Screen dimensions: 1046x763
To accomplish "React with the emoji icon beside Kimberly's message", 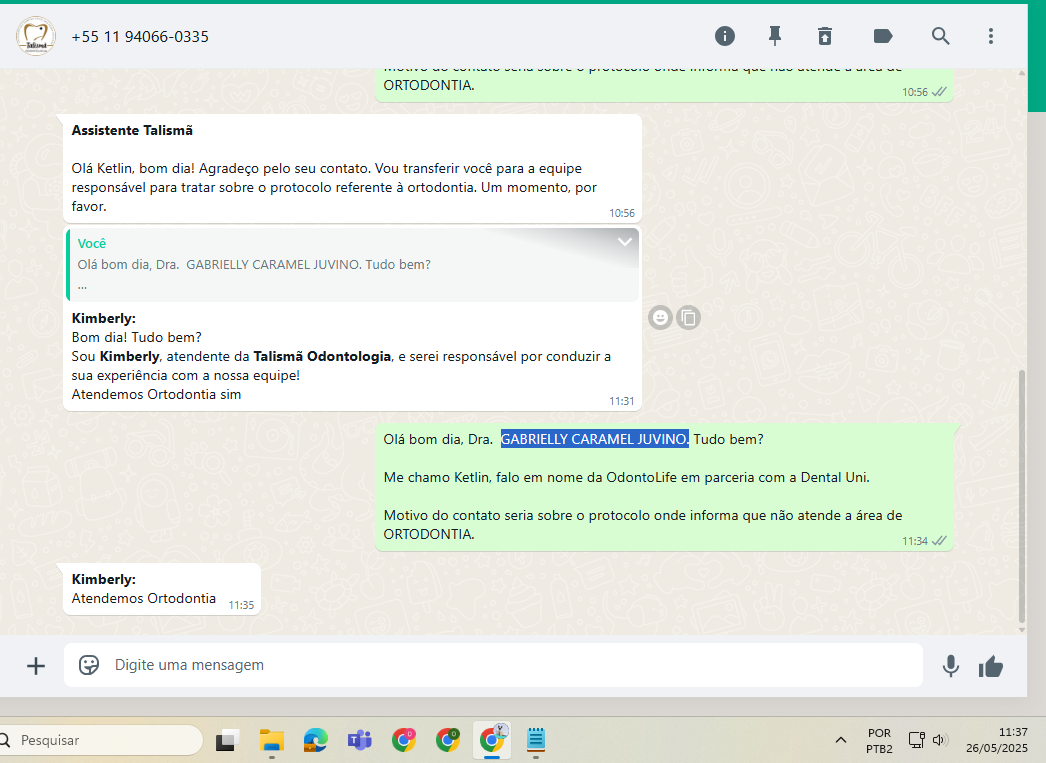I will (x=660, y=317).
